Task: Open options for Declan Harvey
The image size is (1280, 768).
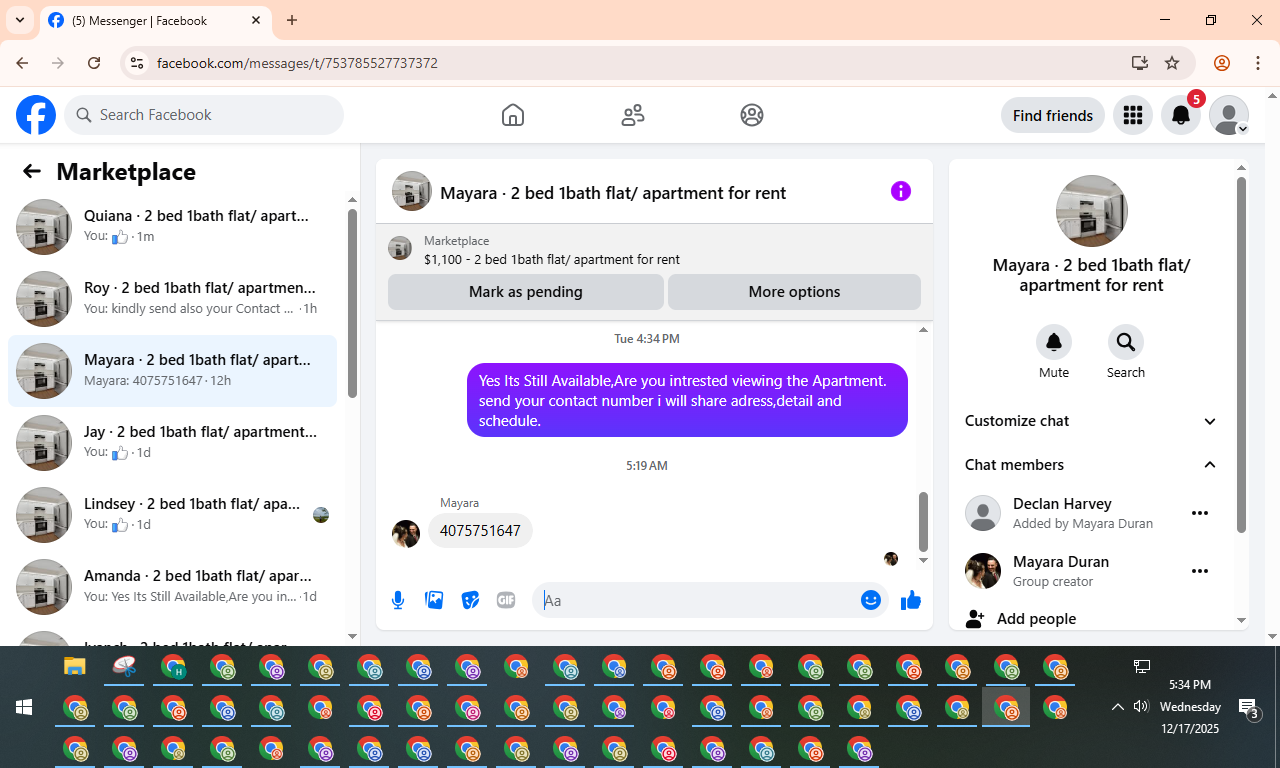Action: pyautogui.click(x=1200, y=513)
